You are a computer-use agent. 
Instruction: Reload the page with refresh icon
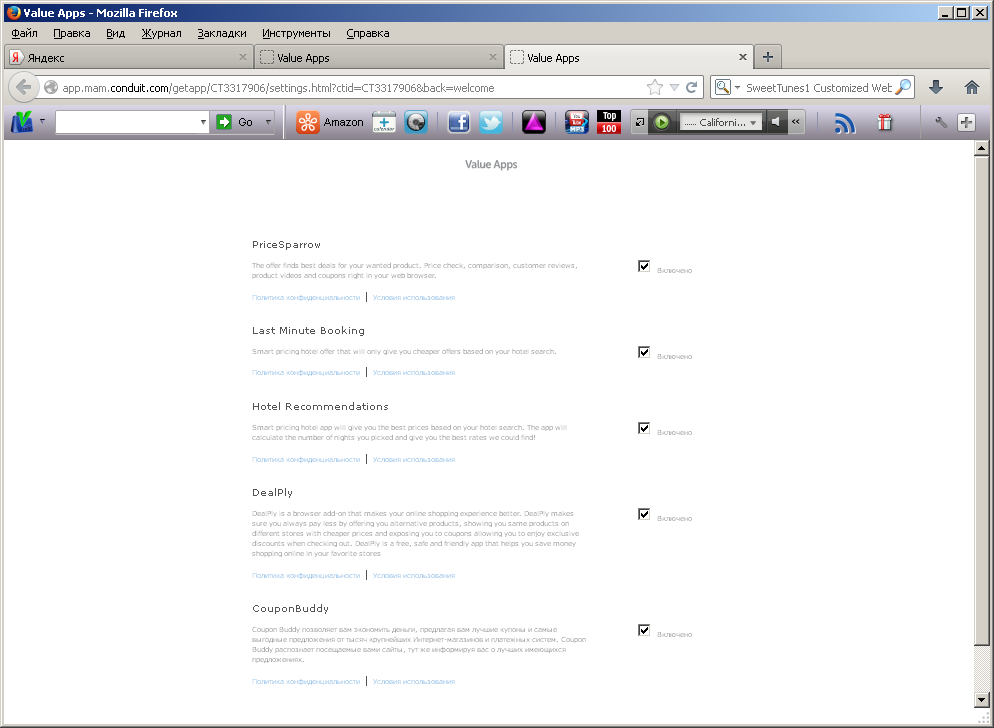point(692,88)
